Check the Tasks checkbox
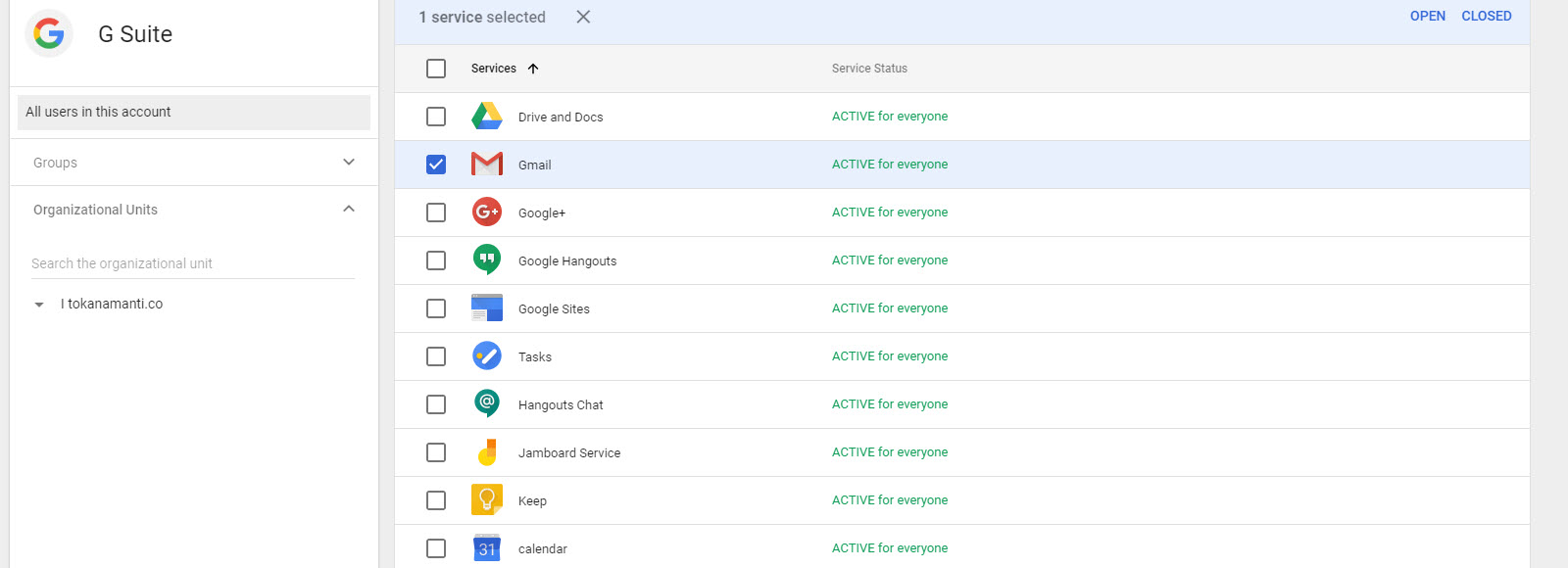The width and height of the screenshot is (1568, 568). tap(436, 356)
